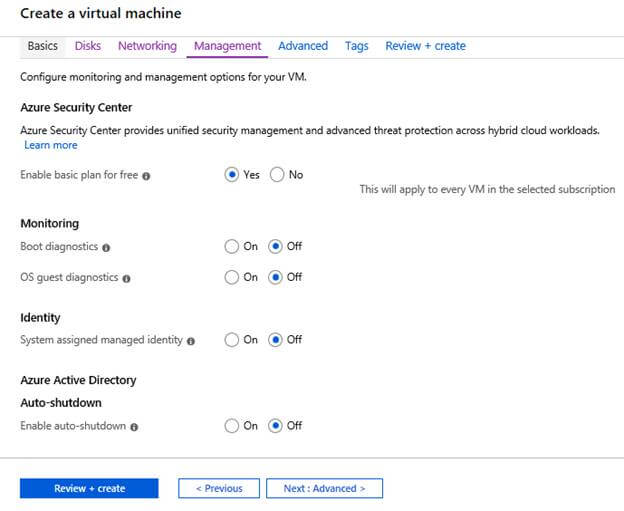Open info icon beside Enable auto-shutdown
Screen dimensions: 624x511
[135, 427]
